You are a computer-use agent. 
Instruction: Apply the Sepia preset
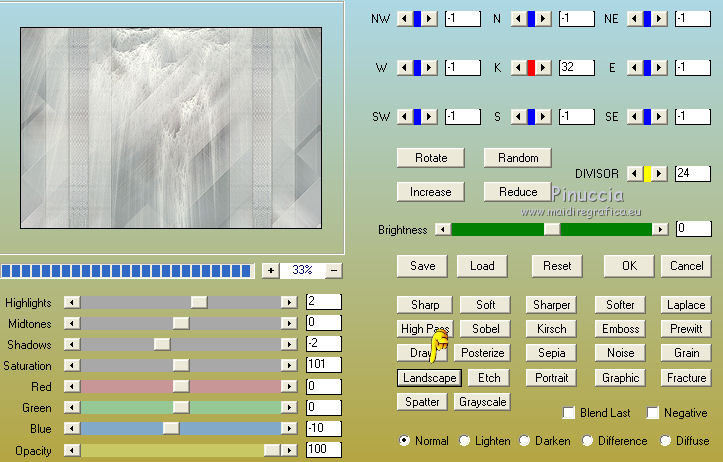pos(551,353)
